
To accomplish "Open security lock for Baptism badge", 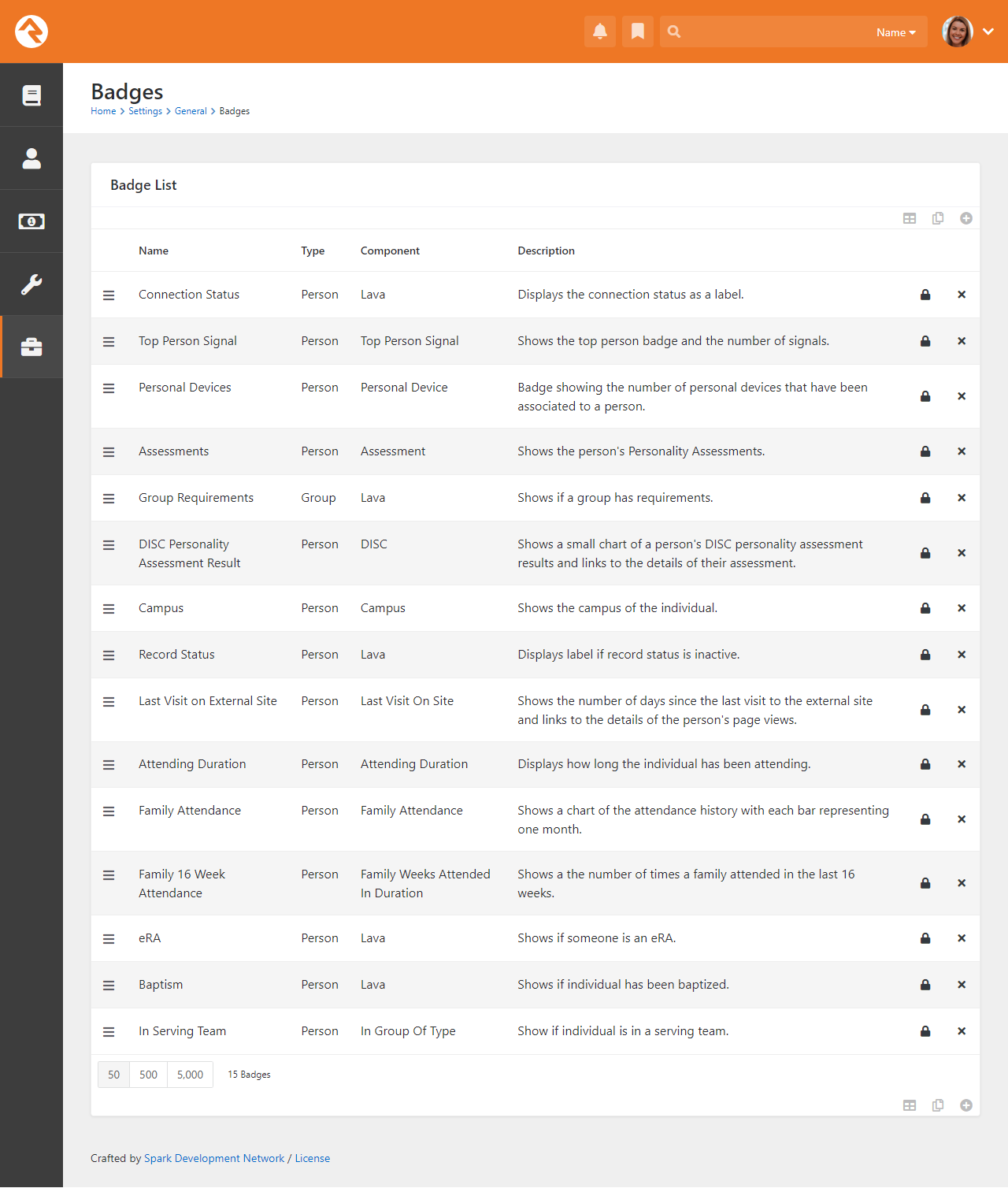I will [x=925, y=985].
